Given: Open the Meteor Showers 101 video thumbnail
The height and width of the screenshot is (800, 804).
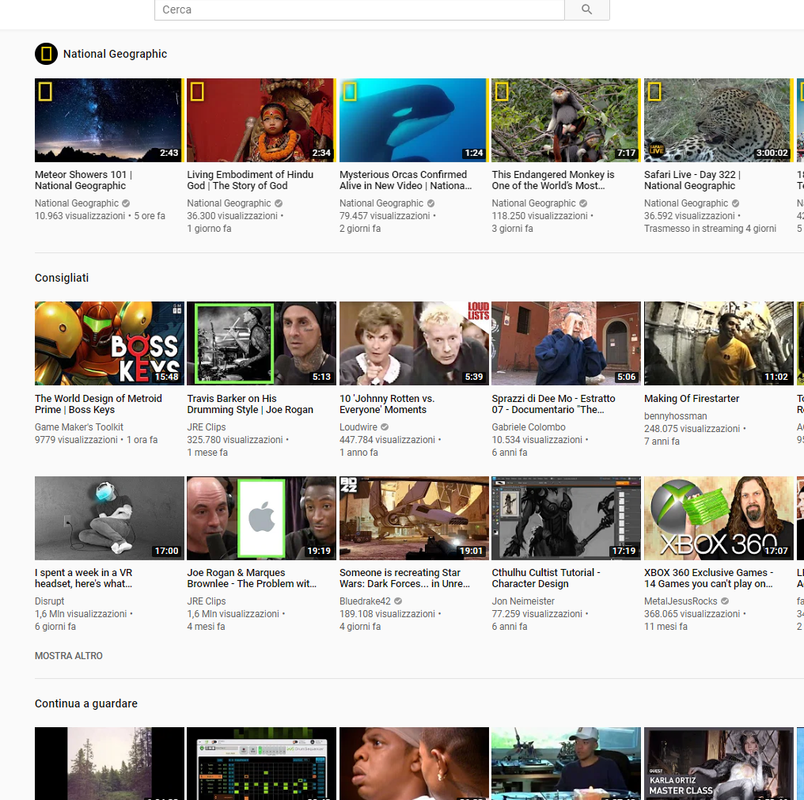Looking at the screenshot, I should click(x=109, y=120).
